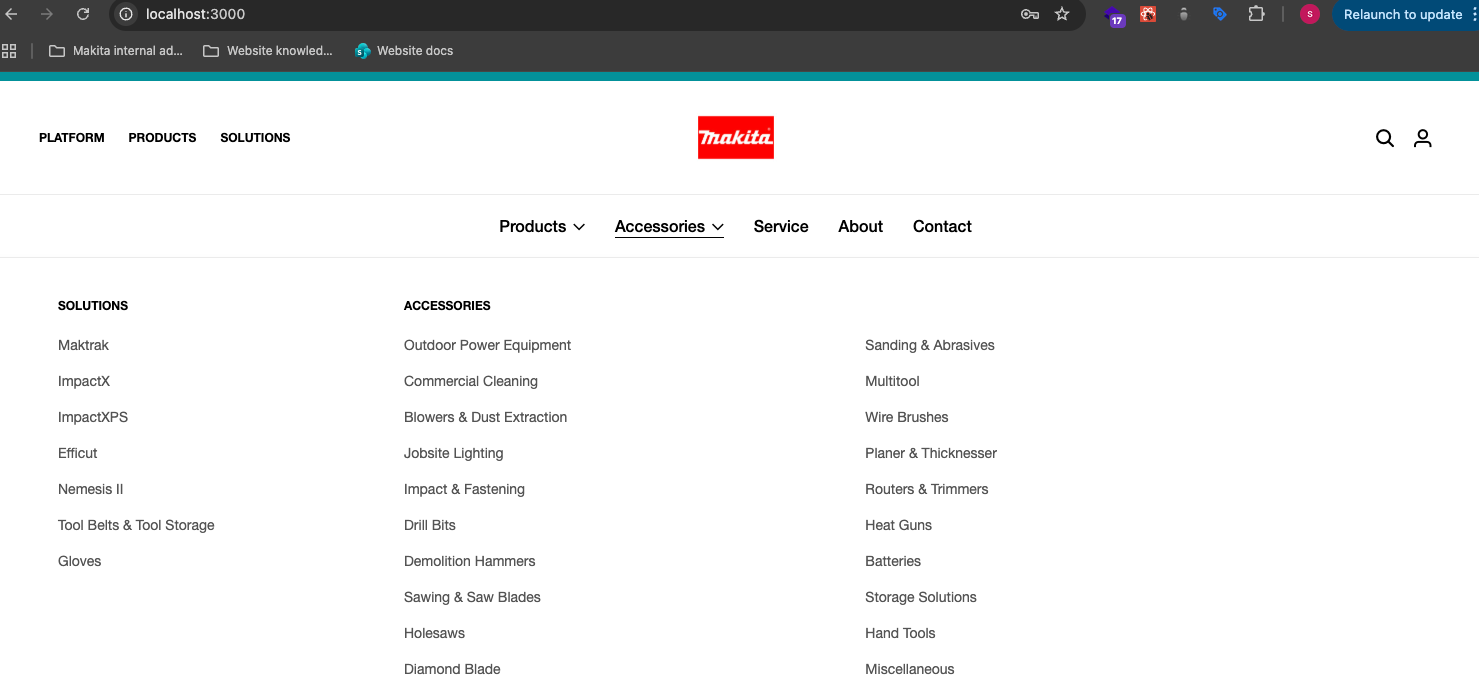Image resolution: width=1479 pixels, height=676 pixels.
Task: Open Miscellaneous link
Action: coord(910,669)
